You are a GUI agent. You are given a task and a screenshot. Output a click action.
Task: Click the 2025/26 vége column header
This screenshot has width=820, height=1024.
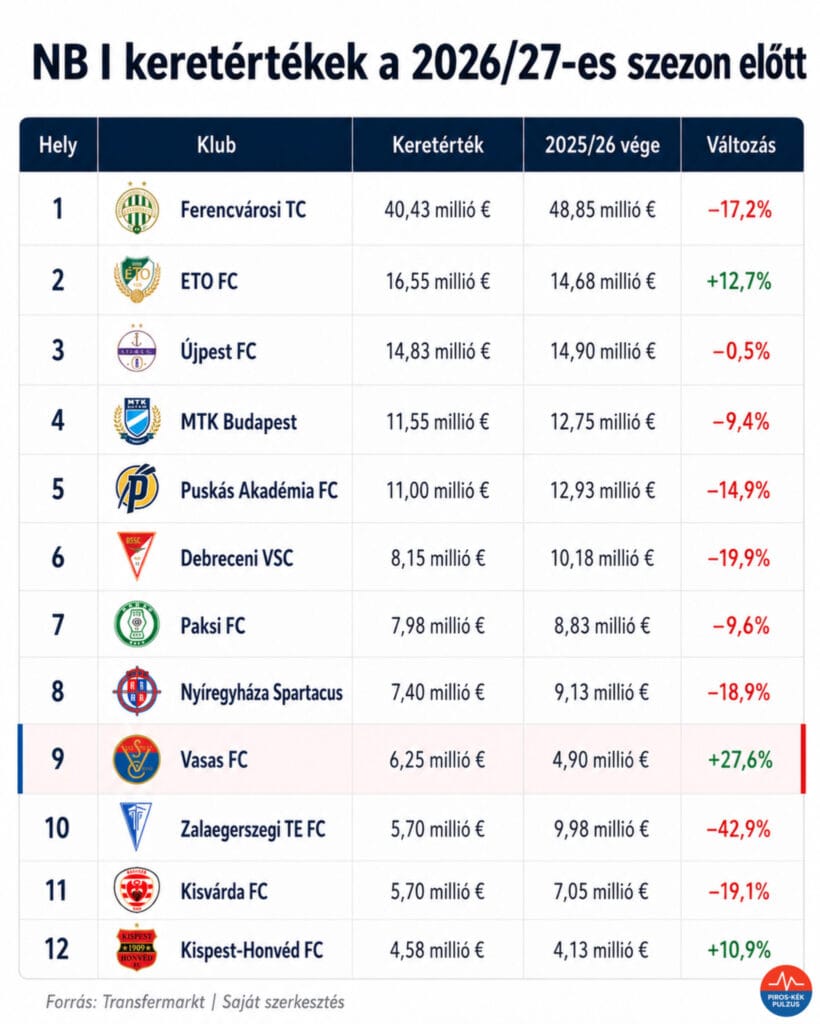(602, 145)
